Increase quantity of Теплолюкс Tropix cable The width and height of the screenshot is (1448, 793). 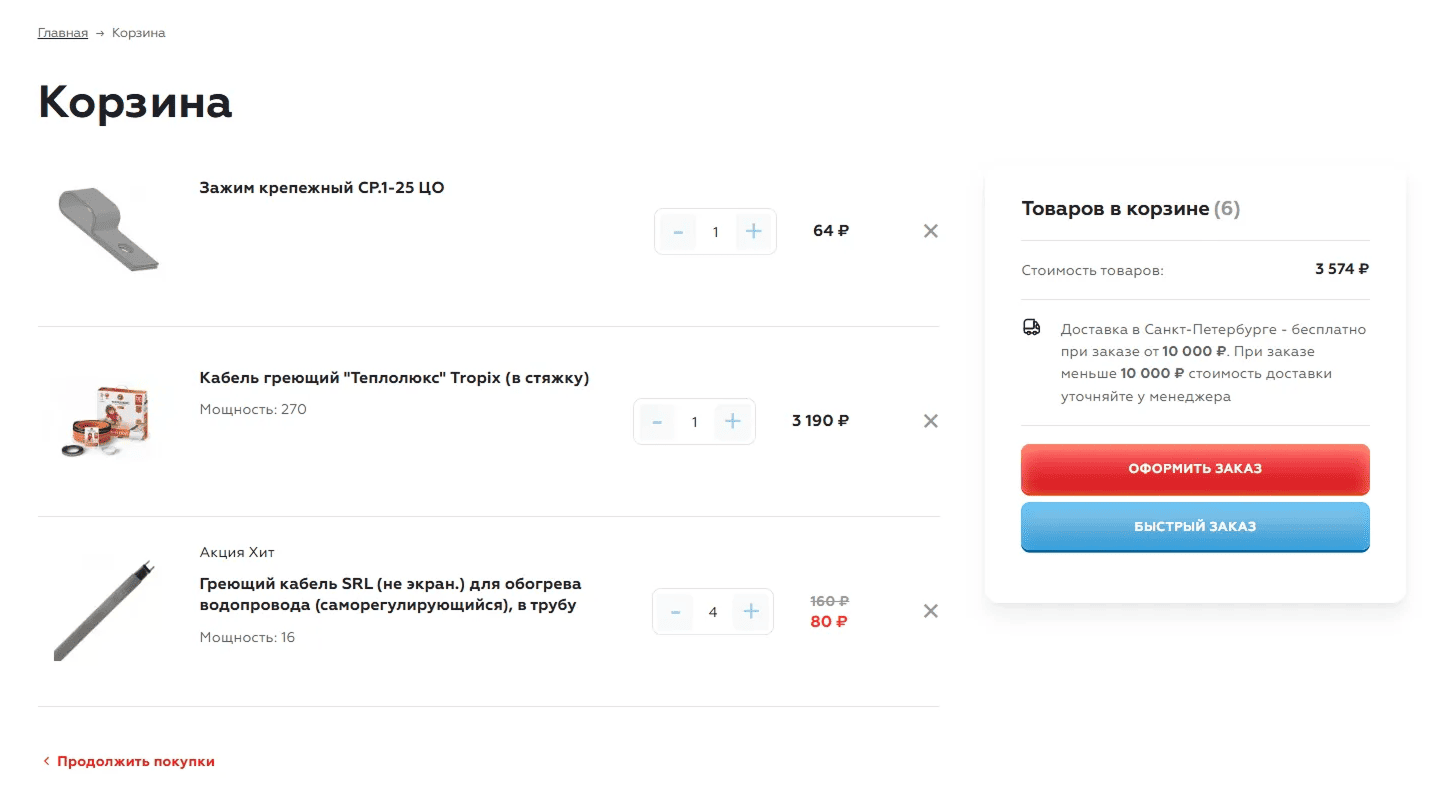coord(733,422)
